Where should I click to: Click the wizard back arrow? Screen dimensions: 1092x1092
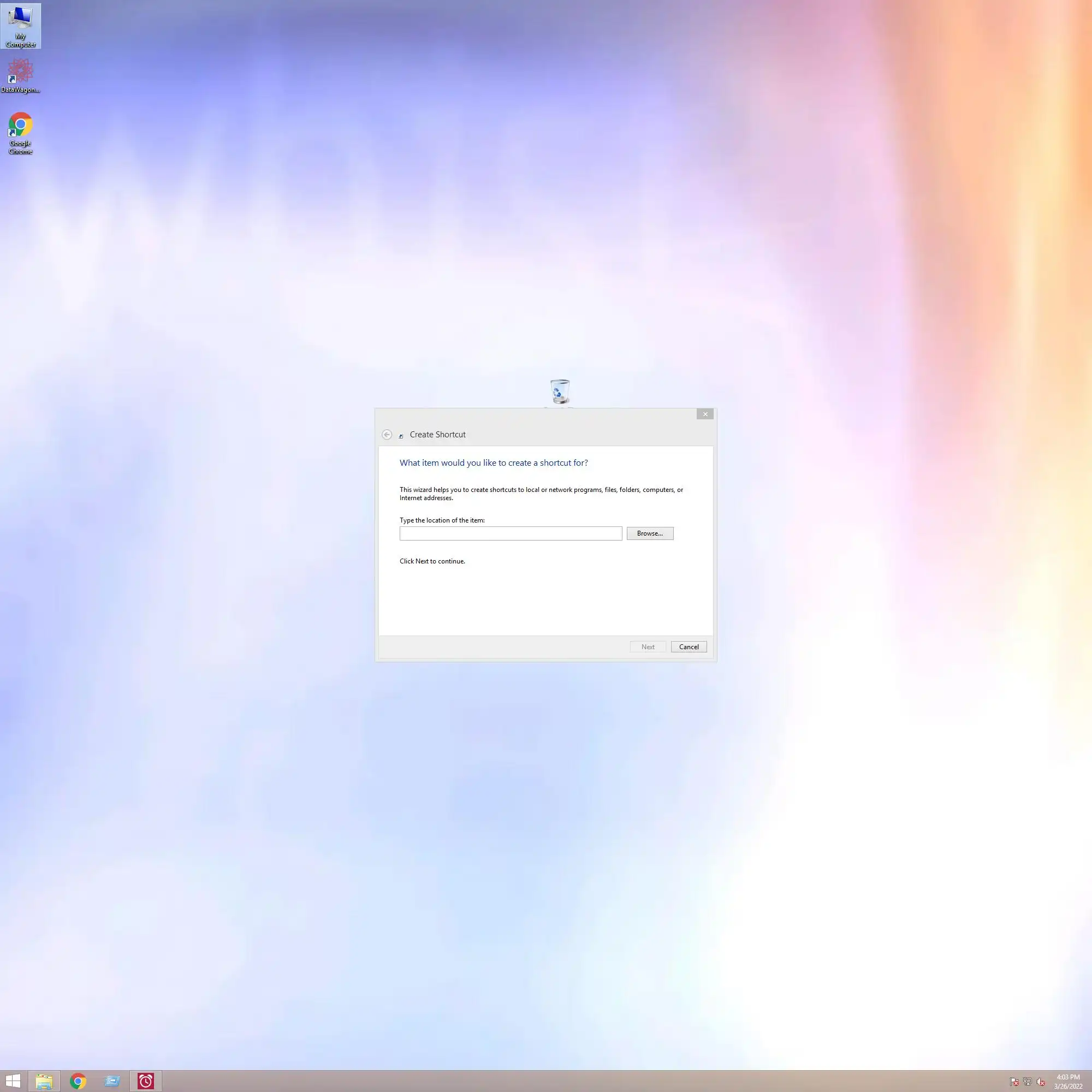click(x=387, y=434)
